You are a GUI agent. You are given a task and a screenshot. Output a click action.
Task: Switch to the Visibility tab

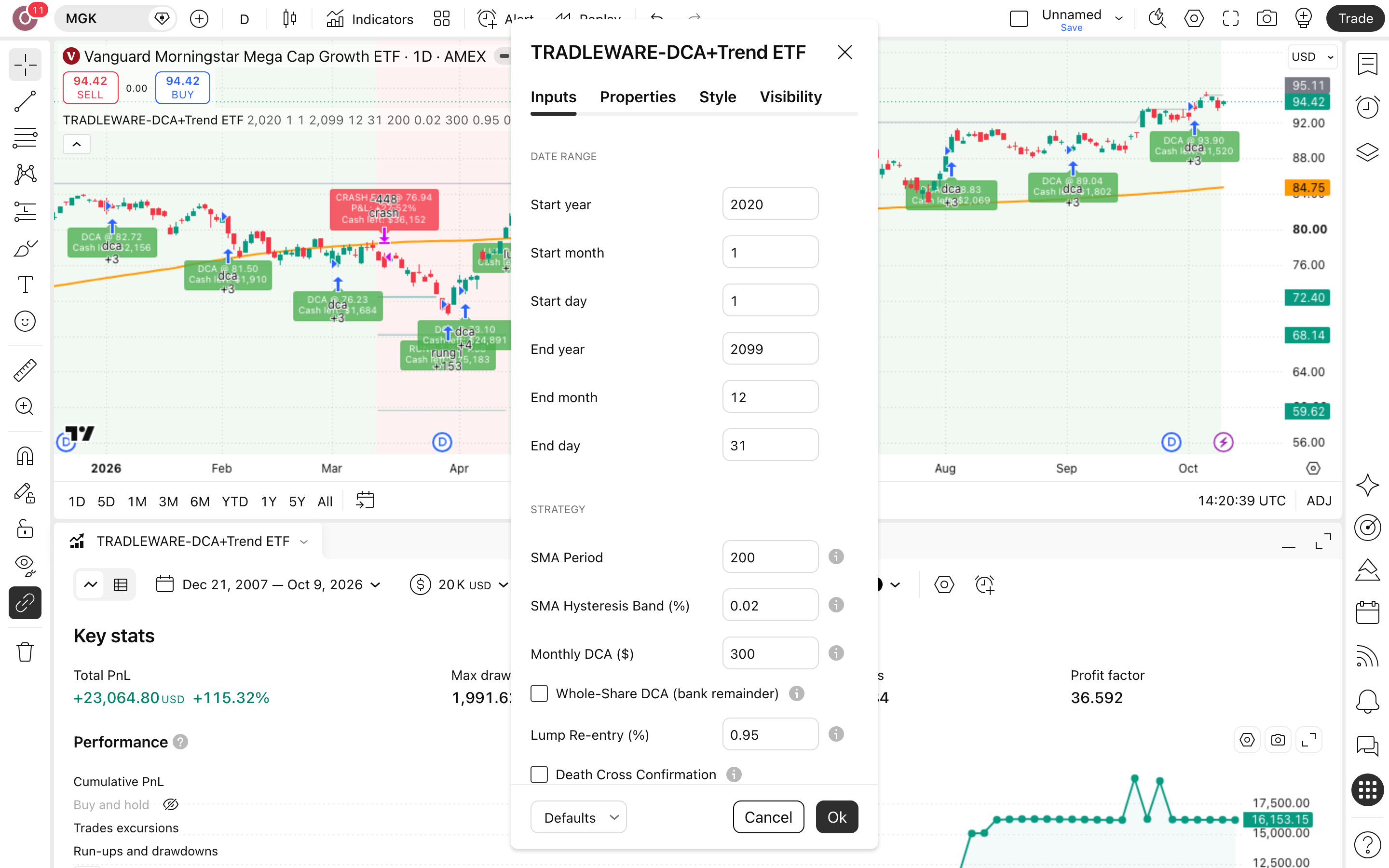790,97
